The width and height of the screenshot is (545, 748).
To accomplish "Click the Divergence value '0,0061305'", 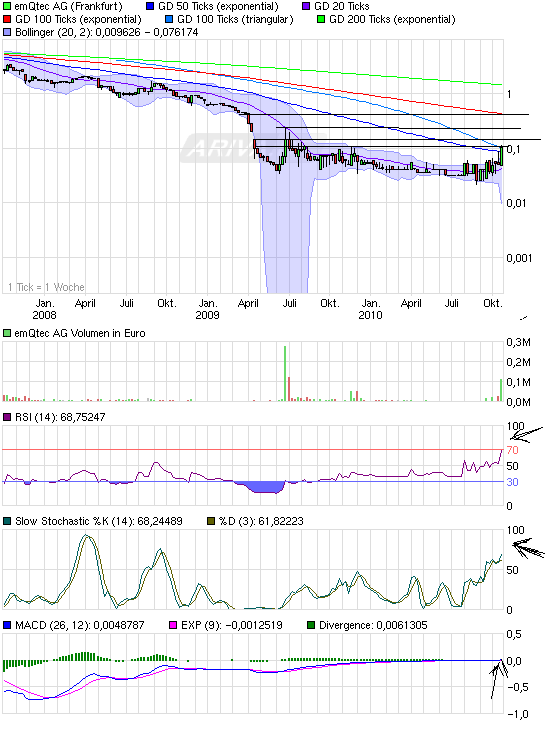I will click(402, 625).
